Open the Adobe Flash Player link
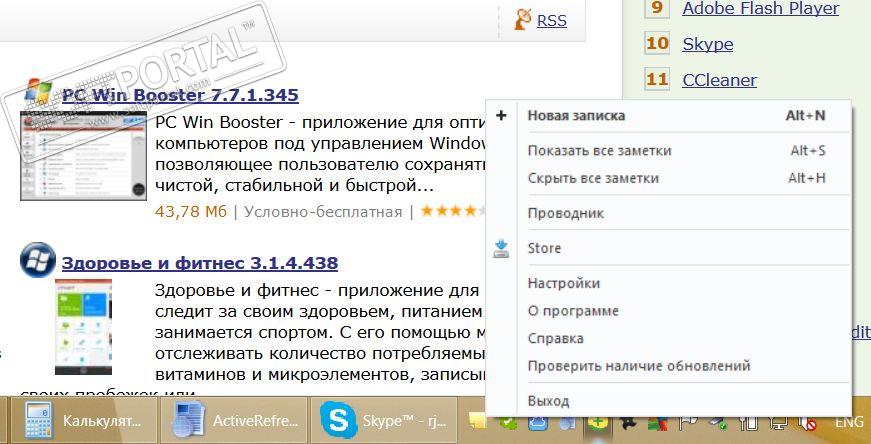This screenshot has height=444, width=871. [760, 8]
